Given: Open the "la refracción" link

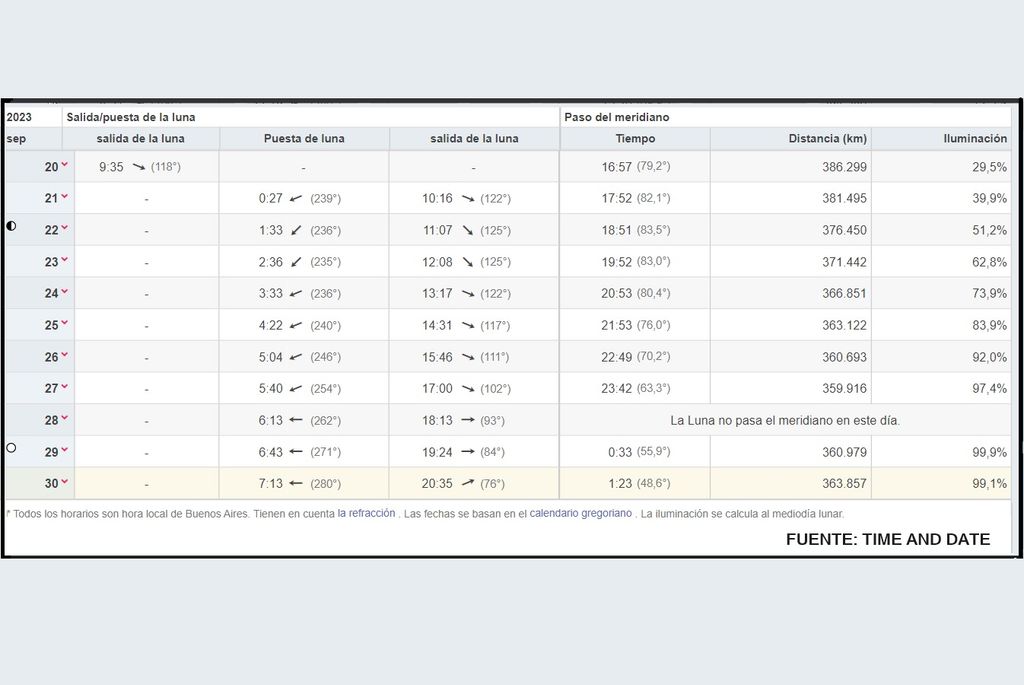Looking at the screenshot, I should pos(366,514).
